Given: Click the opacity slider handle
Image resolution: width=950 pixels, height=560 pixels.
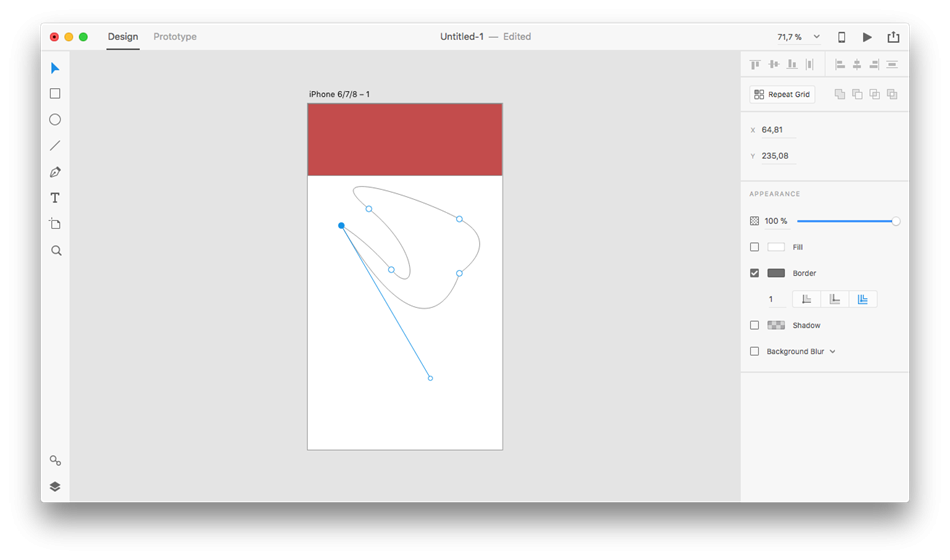Looking at the screenshot, I should tap(895, 221).
